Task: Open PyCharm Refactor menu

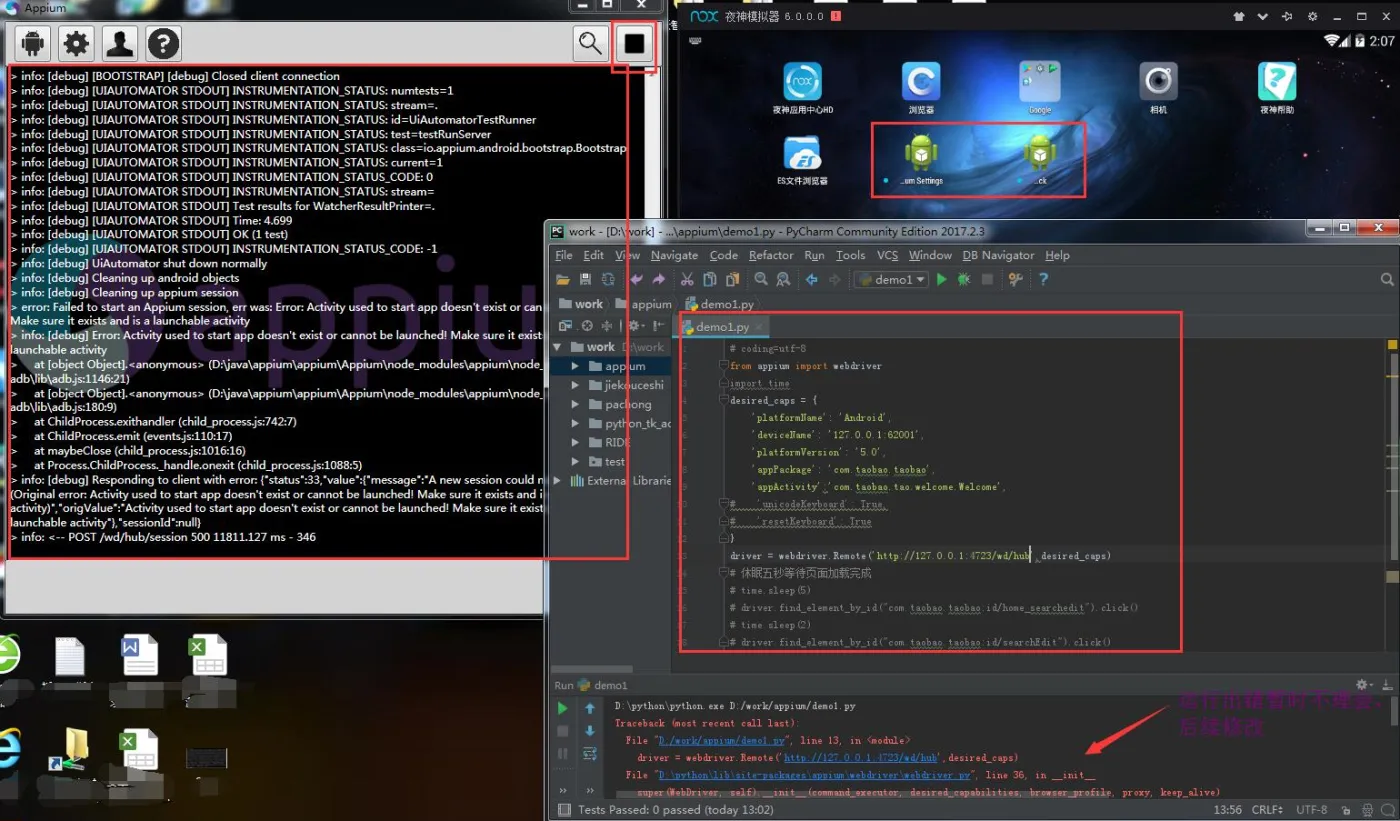Action: [771, 255]
